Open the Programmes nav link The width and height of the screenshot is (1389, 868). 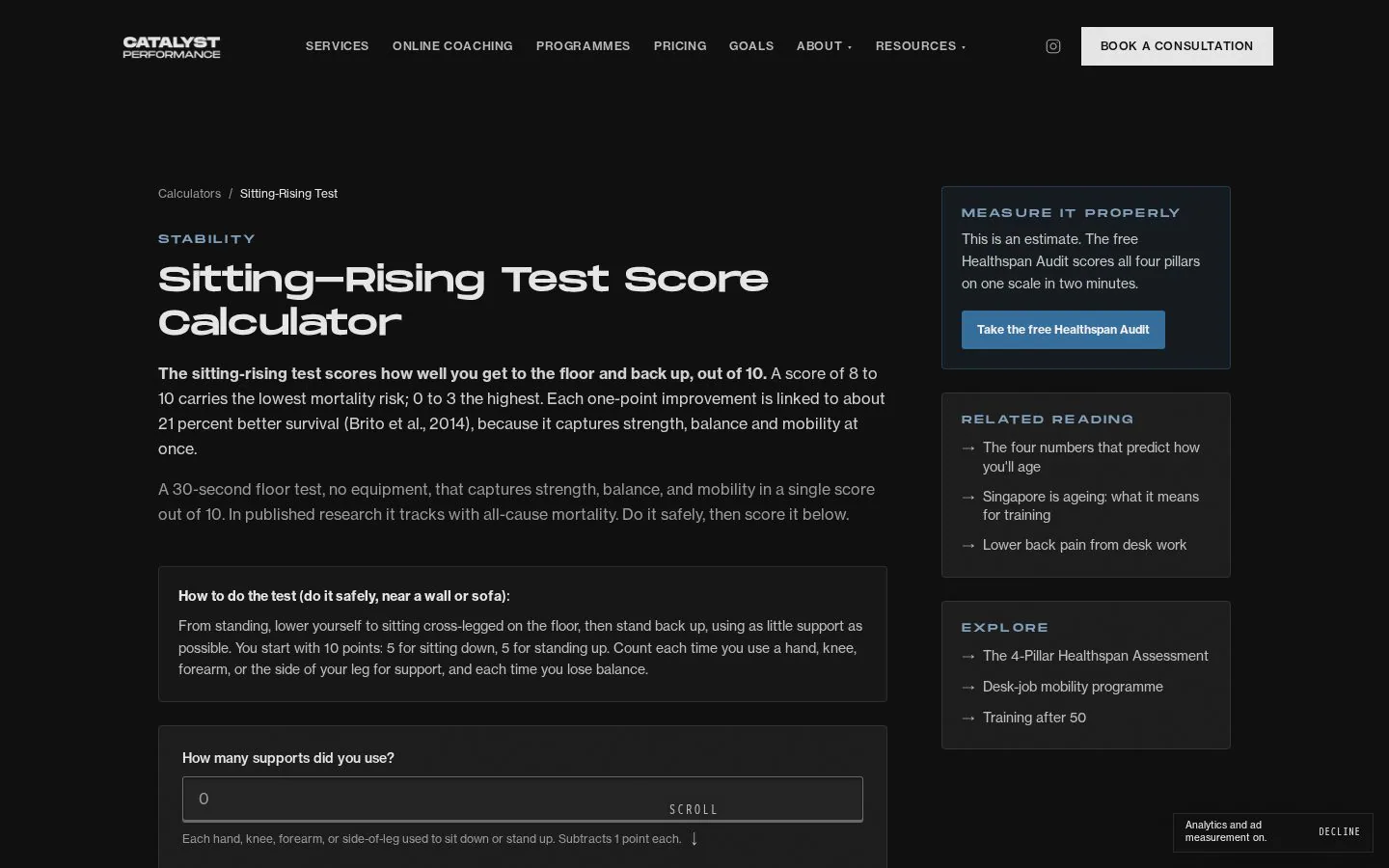tap(584, 46)
